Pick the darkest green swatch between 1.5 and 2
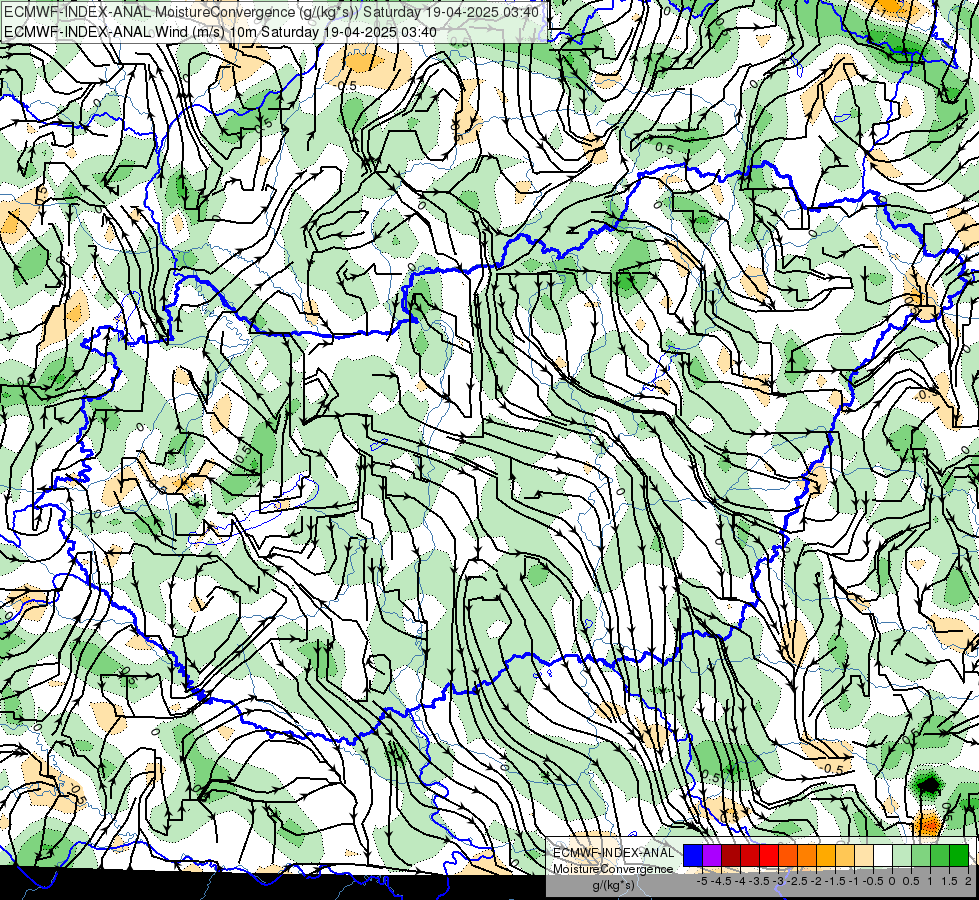Image resolution: width=979 pixels, height=900 pixels. point(959,856)
